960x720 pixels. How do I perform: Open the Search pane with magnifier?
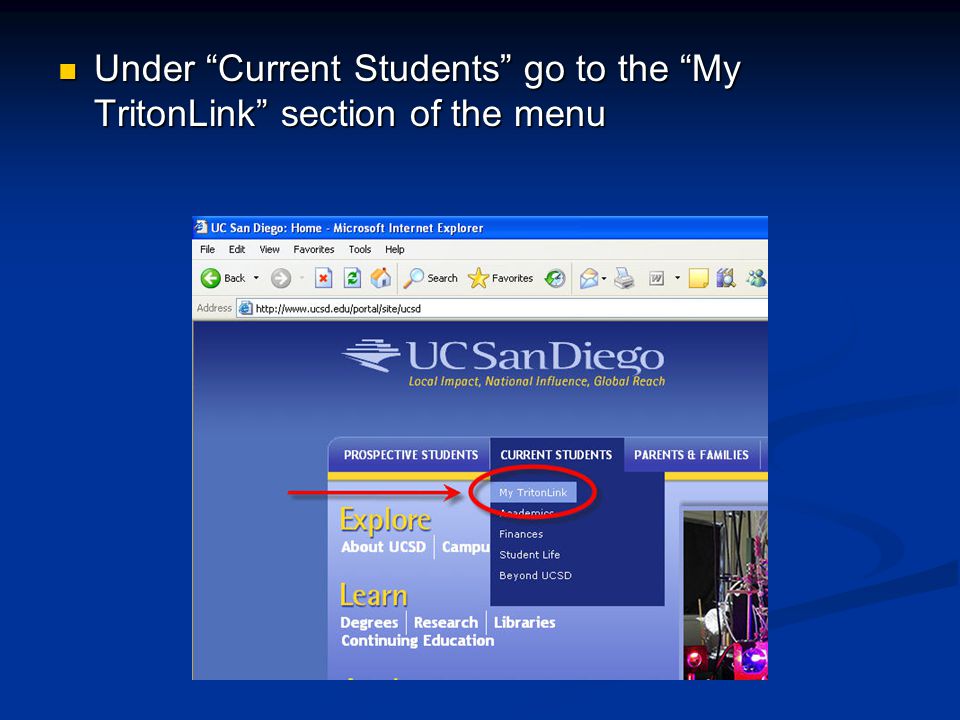point(430,278)
